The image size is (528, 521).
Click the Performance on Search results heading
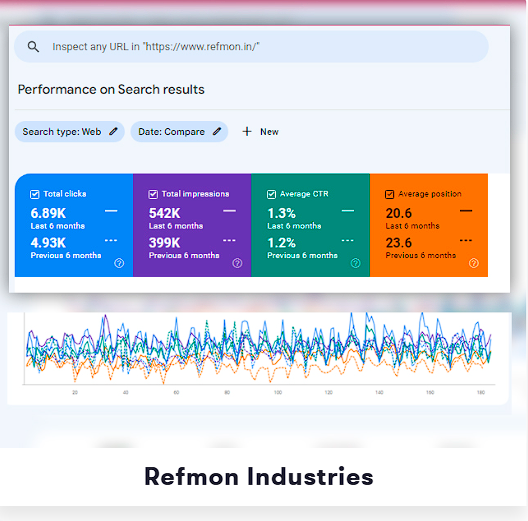coord(111,90)
